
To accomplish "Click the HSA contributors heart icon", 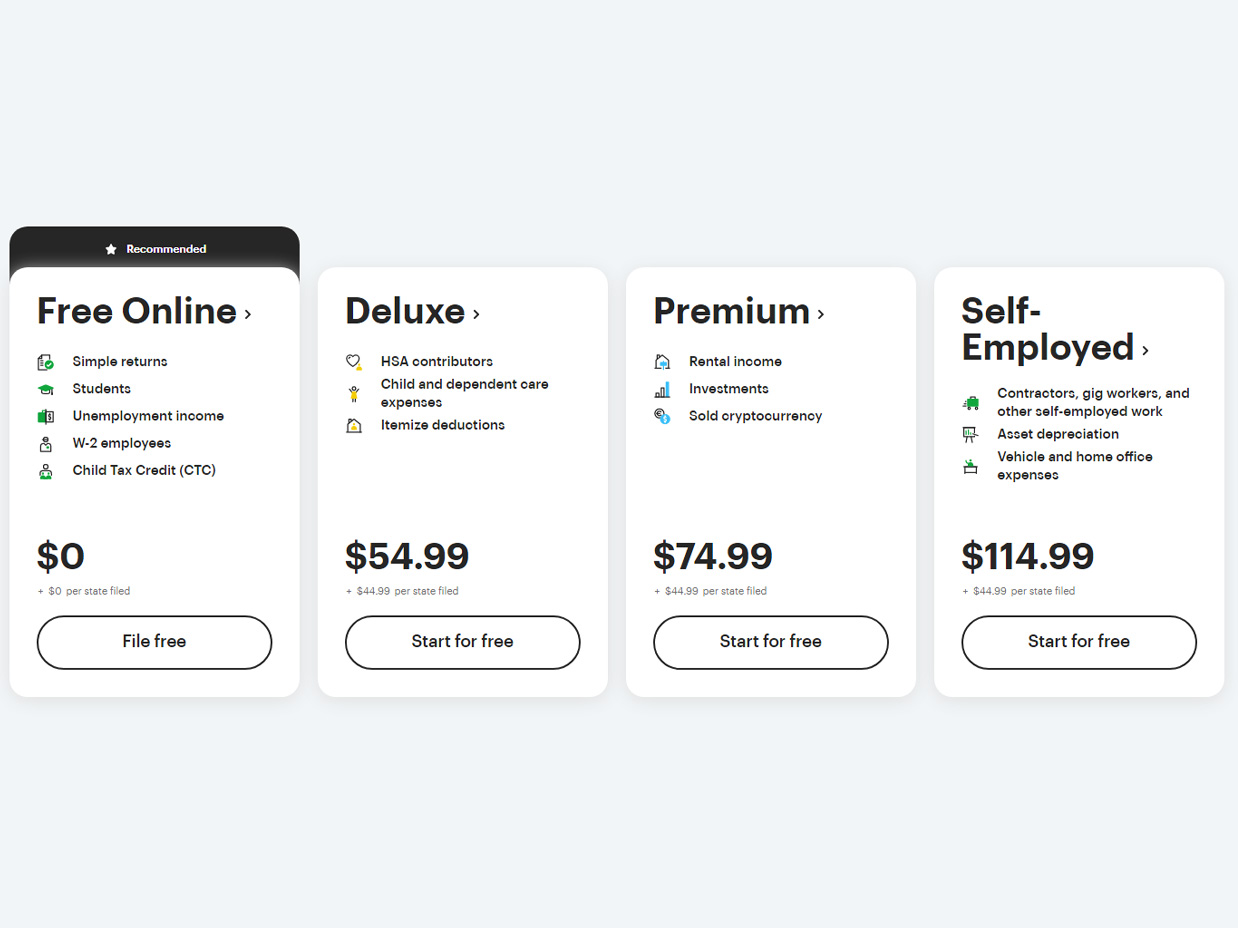I will (353, 362).
